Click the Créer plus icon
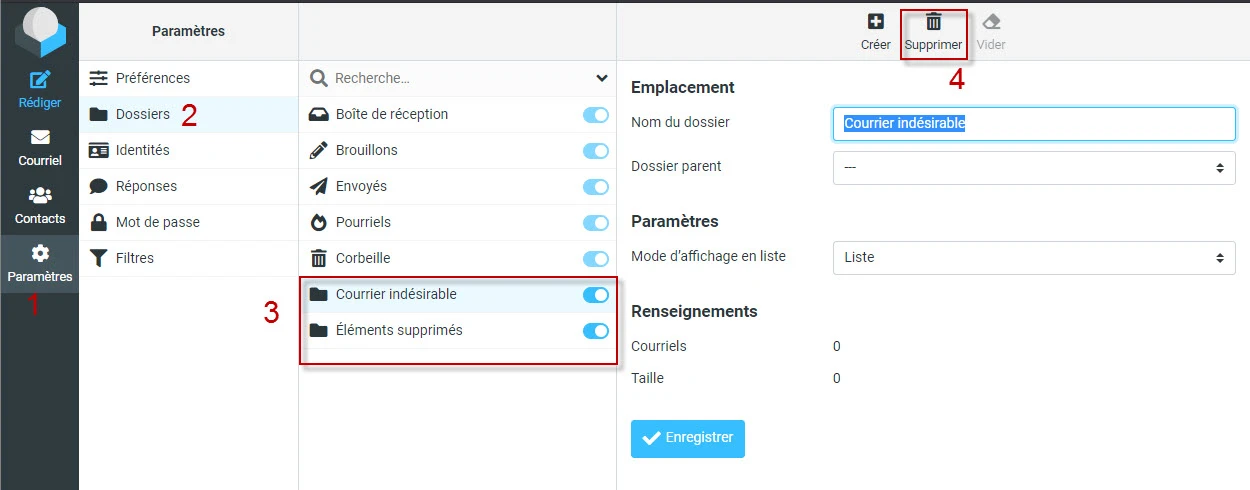Image resolution: width=1250 pixels, height=490 pixels. click(875, 22)
